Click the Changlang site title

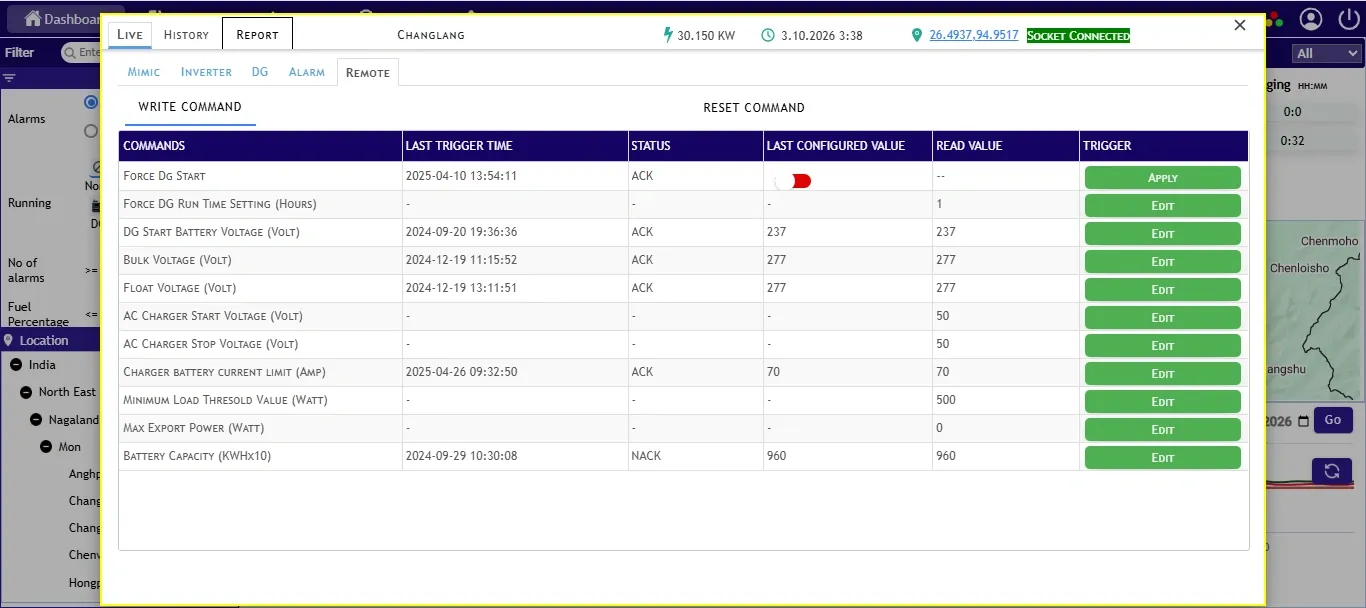click(x=431, y=35)
